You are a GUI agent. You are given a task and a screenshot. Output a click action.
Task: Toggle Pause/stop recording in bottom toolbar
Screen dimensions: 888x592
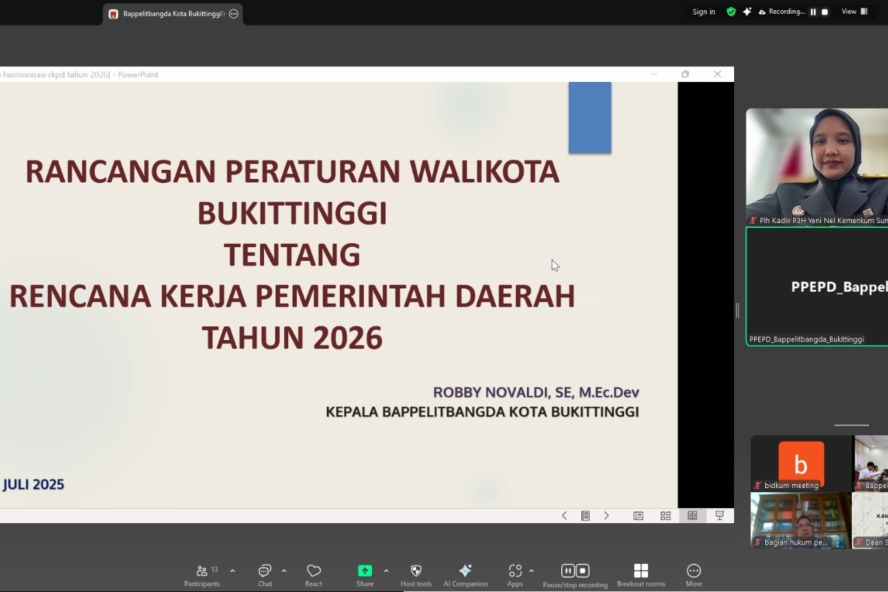(x=575, y=572)
